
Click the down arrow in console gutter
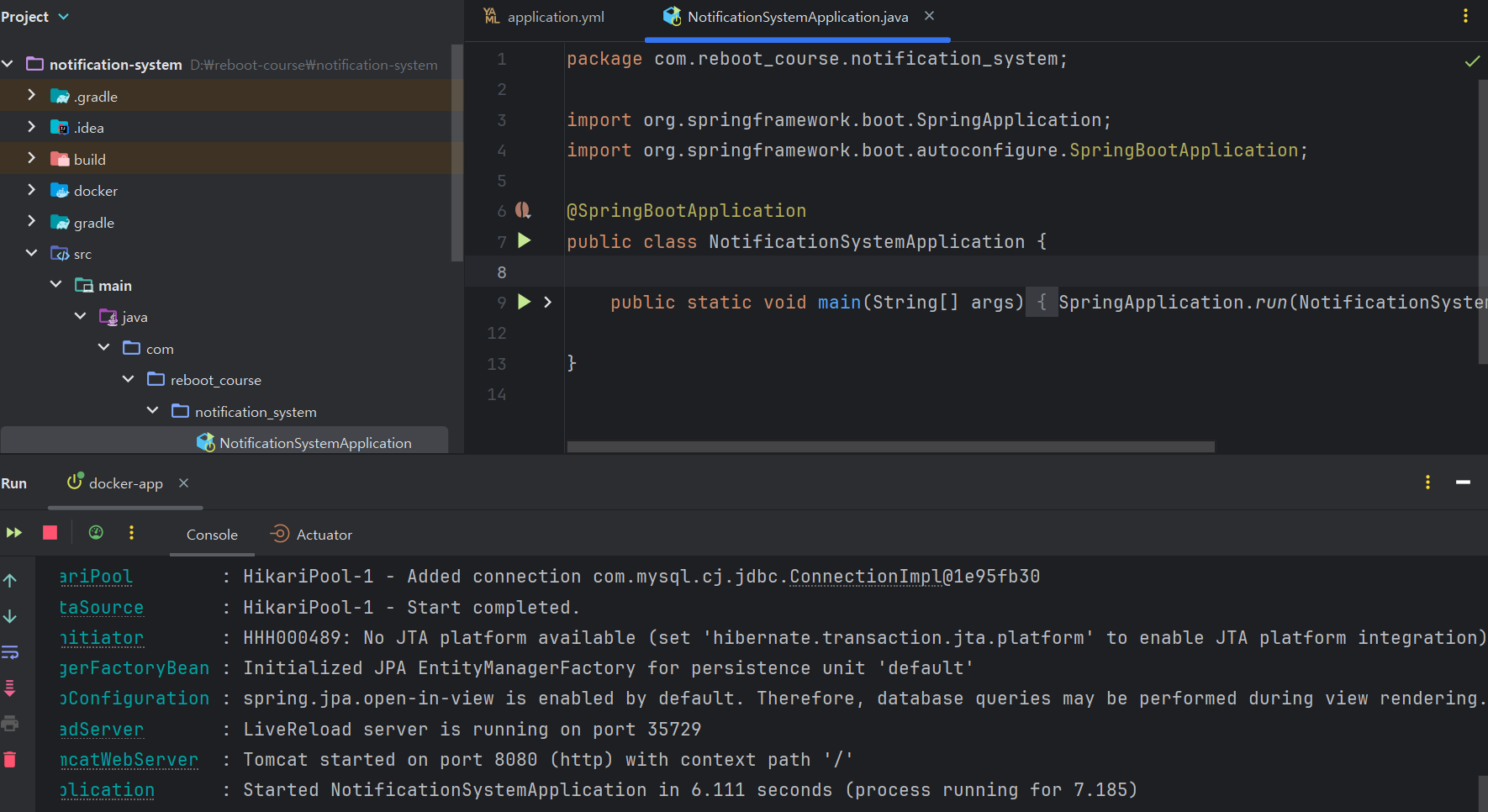pyautogui.click(x=10, y=616)
